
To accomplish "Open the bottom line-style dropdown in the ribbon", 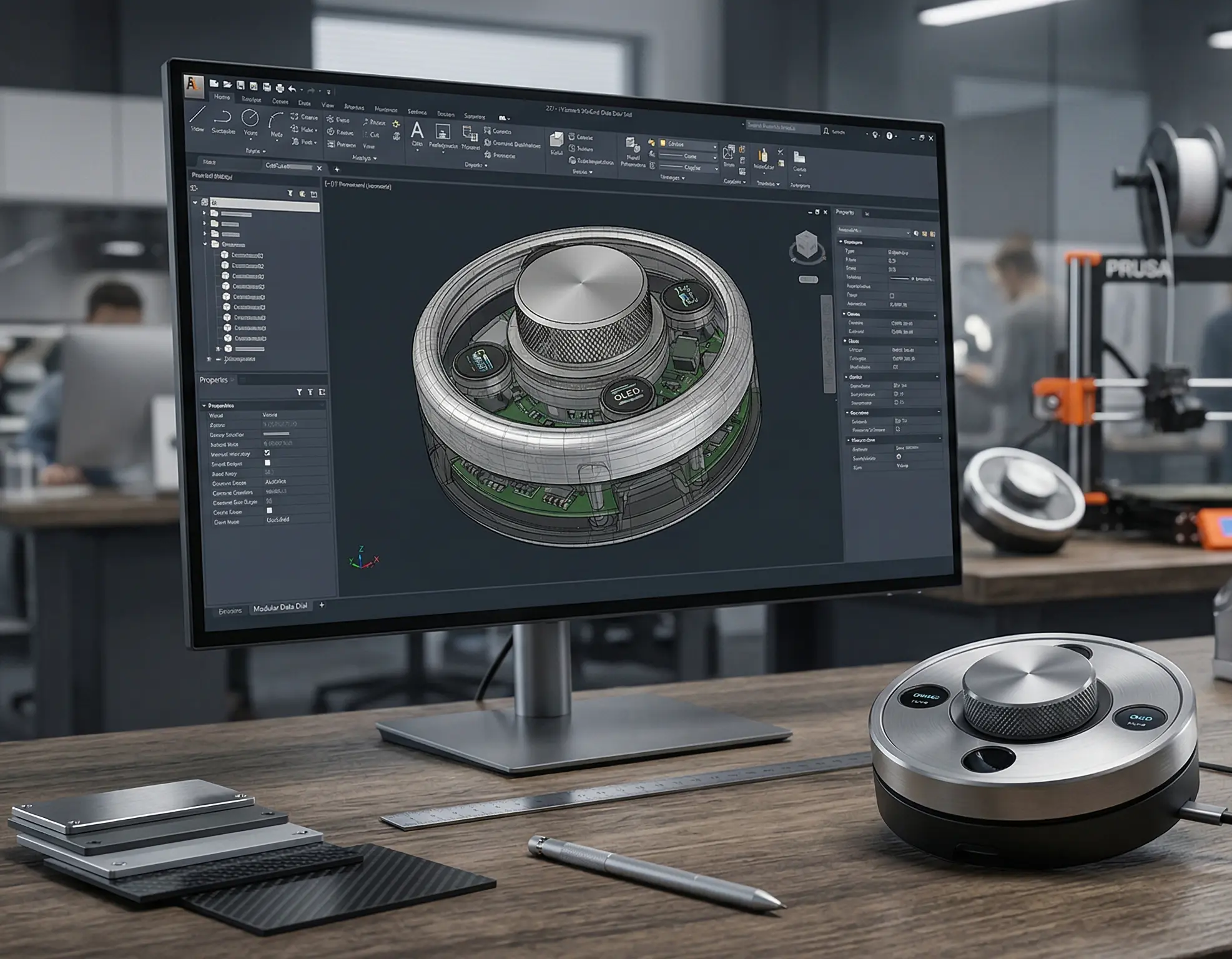I will [687, 168].
